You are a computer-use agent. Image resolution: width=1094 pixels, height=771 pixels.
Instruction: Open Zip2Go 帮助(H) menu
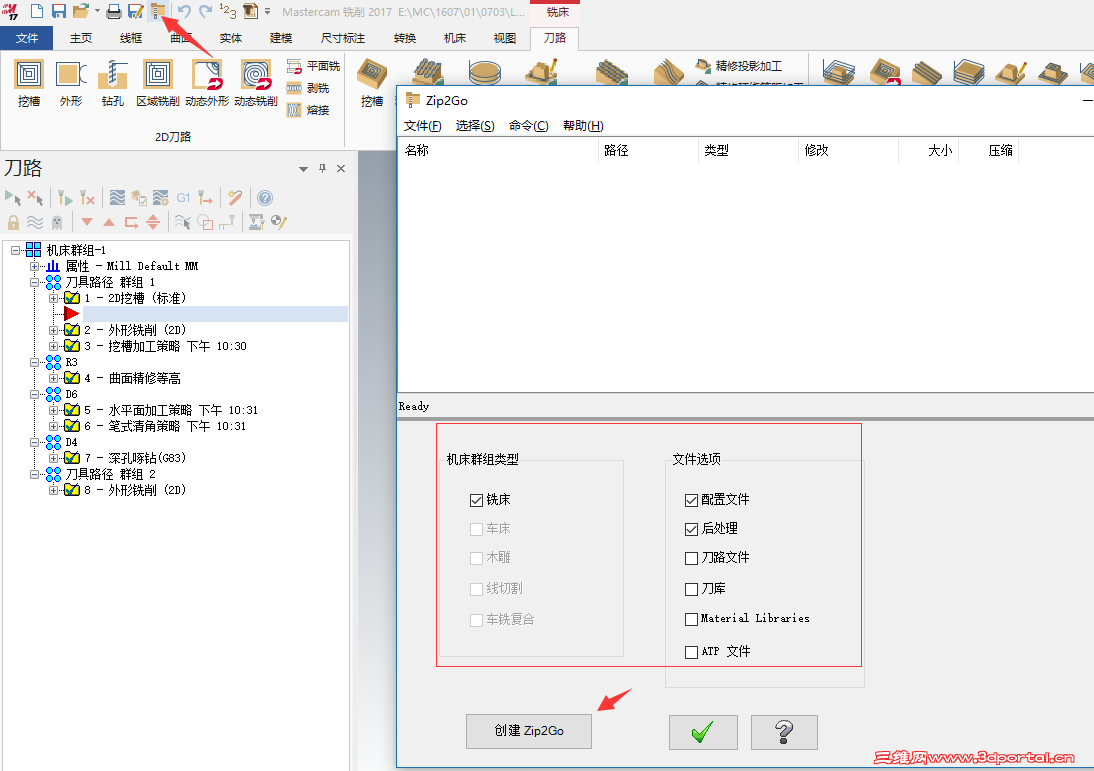[x=583, y=126]
